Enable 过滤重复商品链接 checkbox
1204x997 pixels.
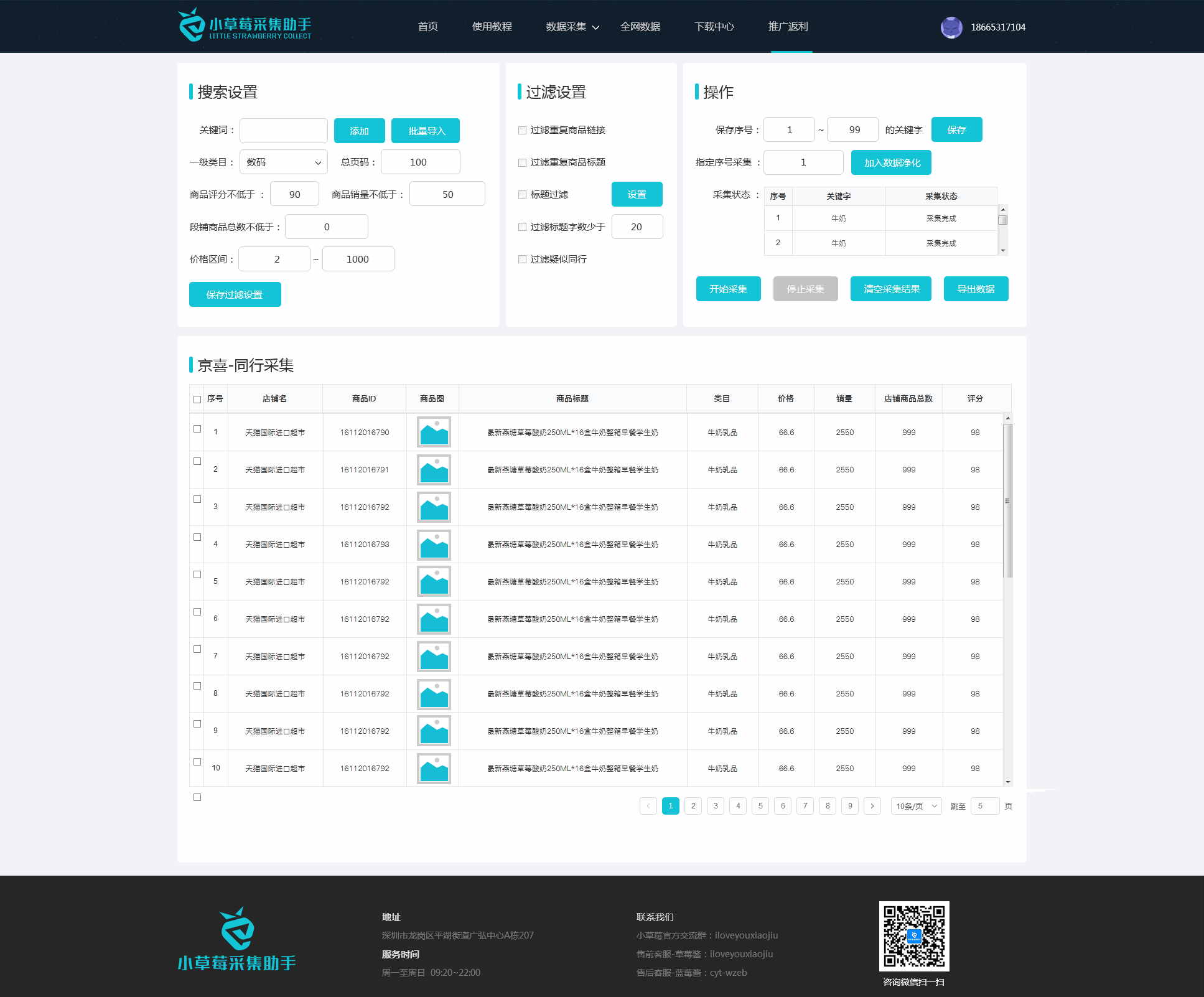(x=522, y=130)
